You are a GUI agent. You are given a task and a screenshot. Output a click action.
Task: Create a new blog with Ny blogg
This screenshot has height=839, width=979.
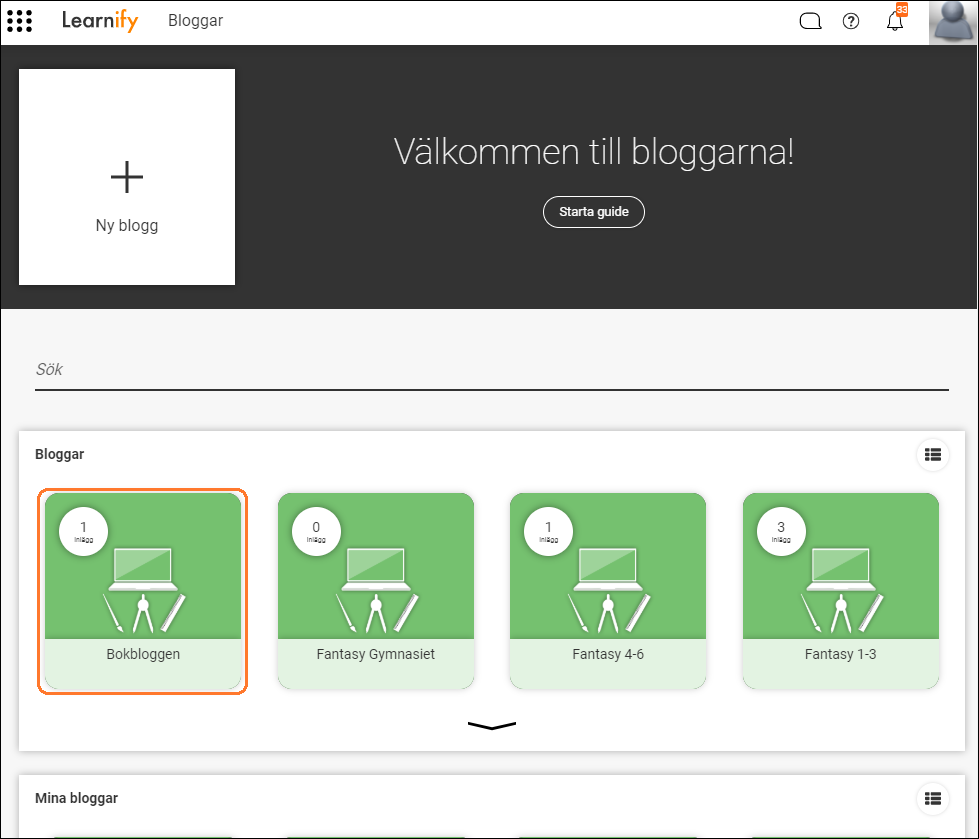127,177
